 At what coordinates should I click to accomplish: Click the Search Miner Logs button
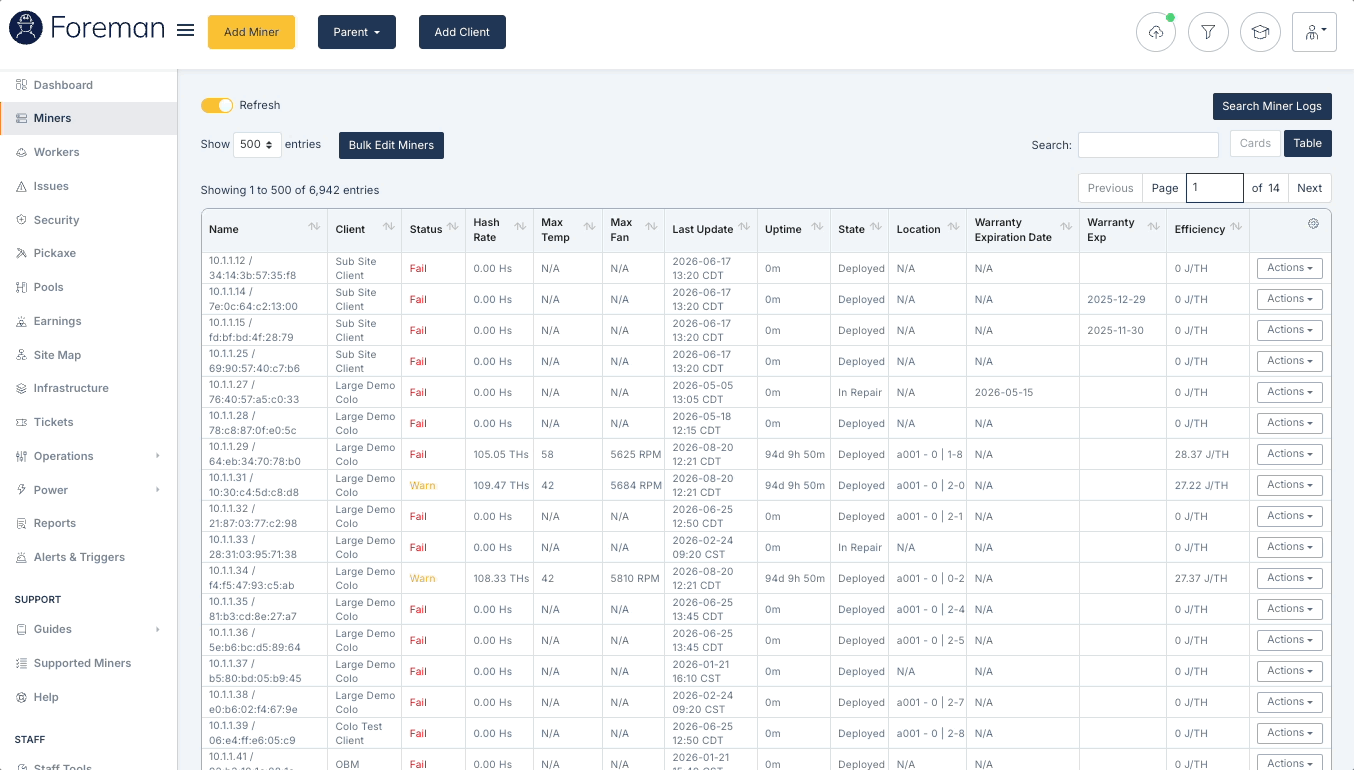1271,106
